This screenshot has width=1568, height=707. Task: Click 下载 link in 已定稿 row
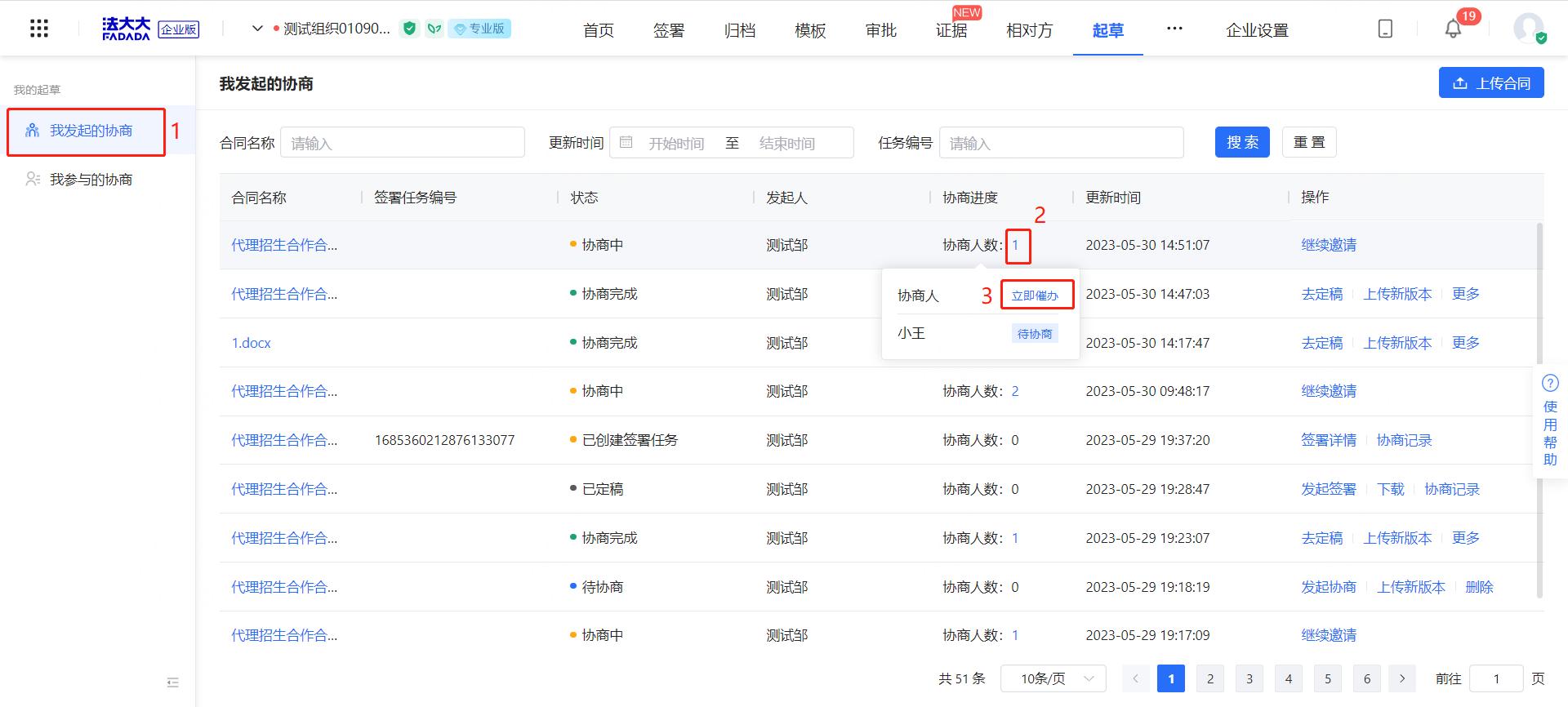[1390, 489]
